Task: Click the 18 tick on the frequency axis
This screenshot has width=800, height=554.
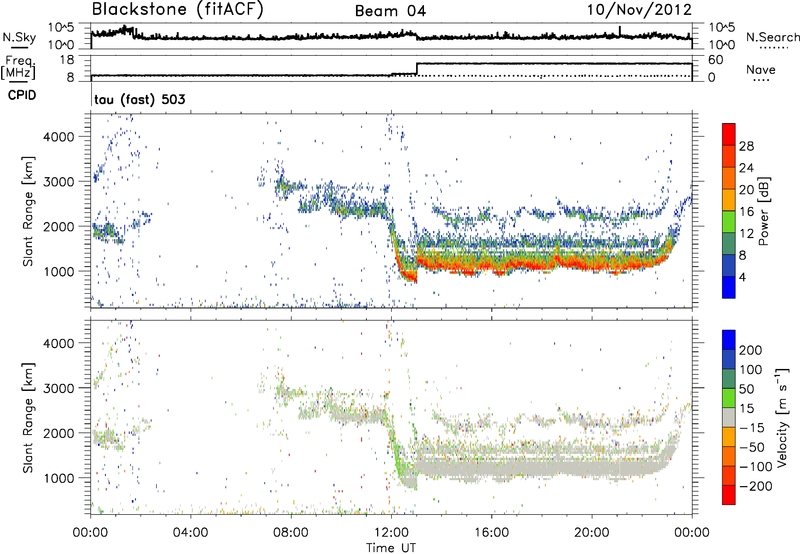Action: (67, 60)
